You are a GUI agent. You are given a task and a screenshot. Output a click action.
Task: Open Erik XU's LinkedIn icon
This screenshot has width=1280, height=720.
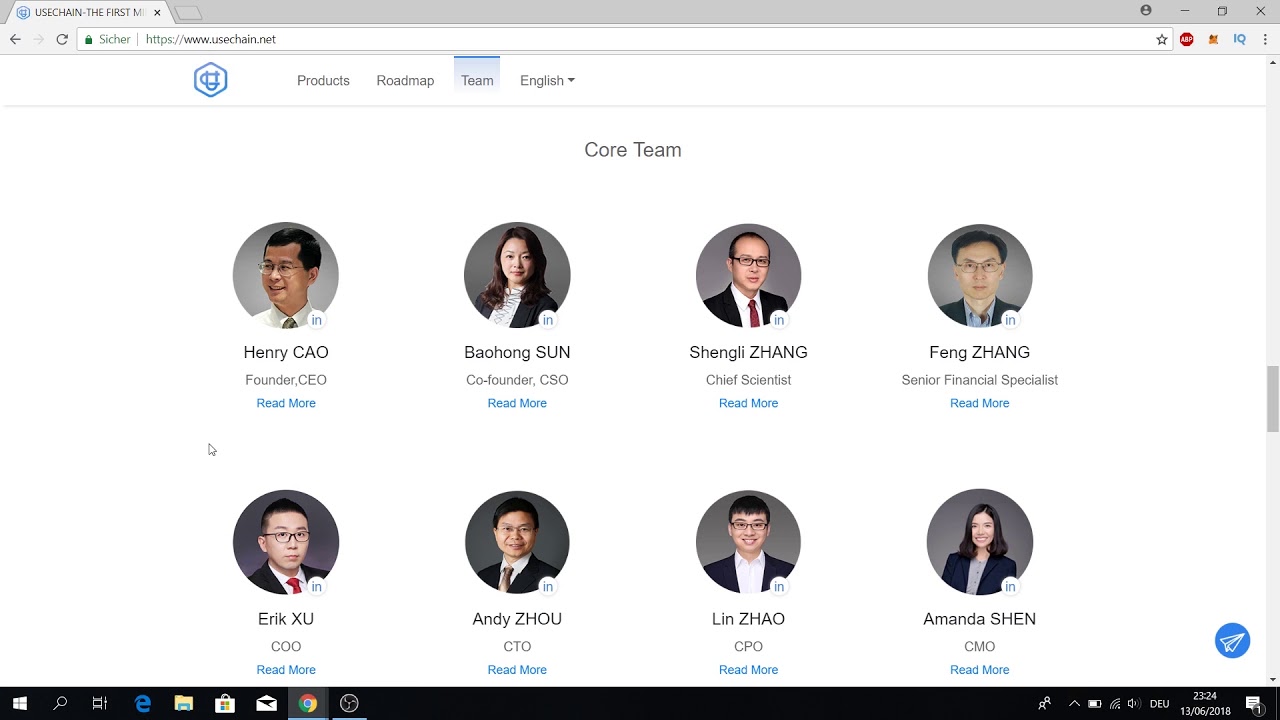pos(316,587)
